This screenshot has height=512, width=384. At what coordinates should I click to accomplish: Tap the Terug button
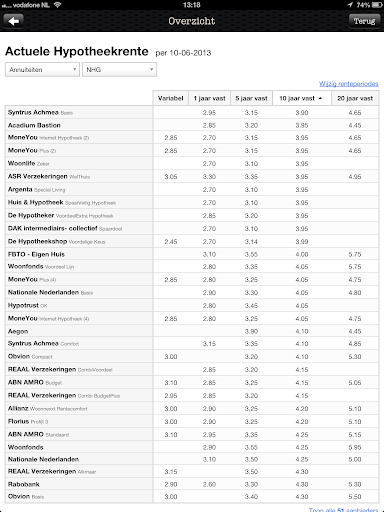(364, 21)
